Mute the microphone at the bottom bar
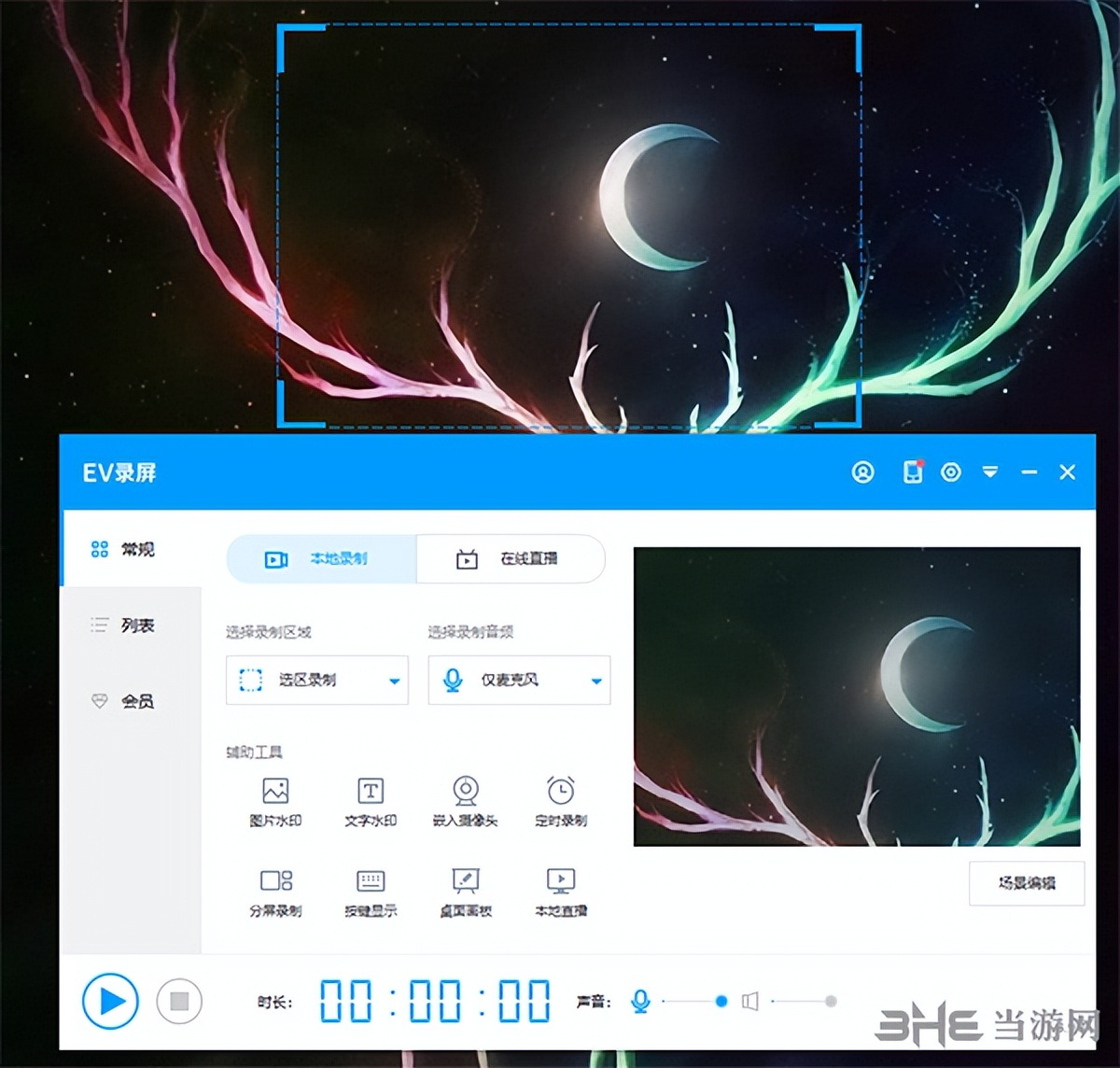The image size is (1120, 1068). point(639,1001)
